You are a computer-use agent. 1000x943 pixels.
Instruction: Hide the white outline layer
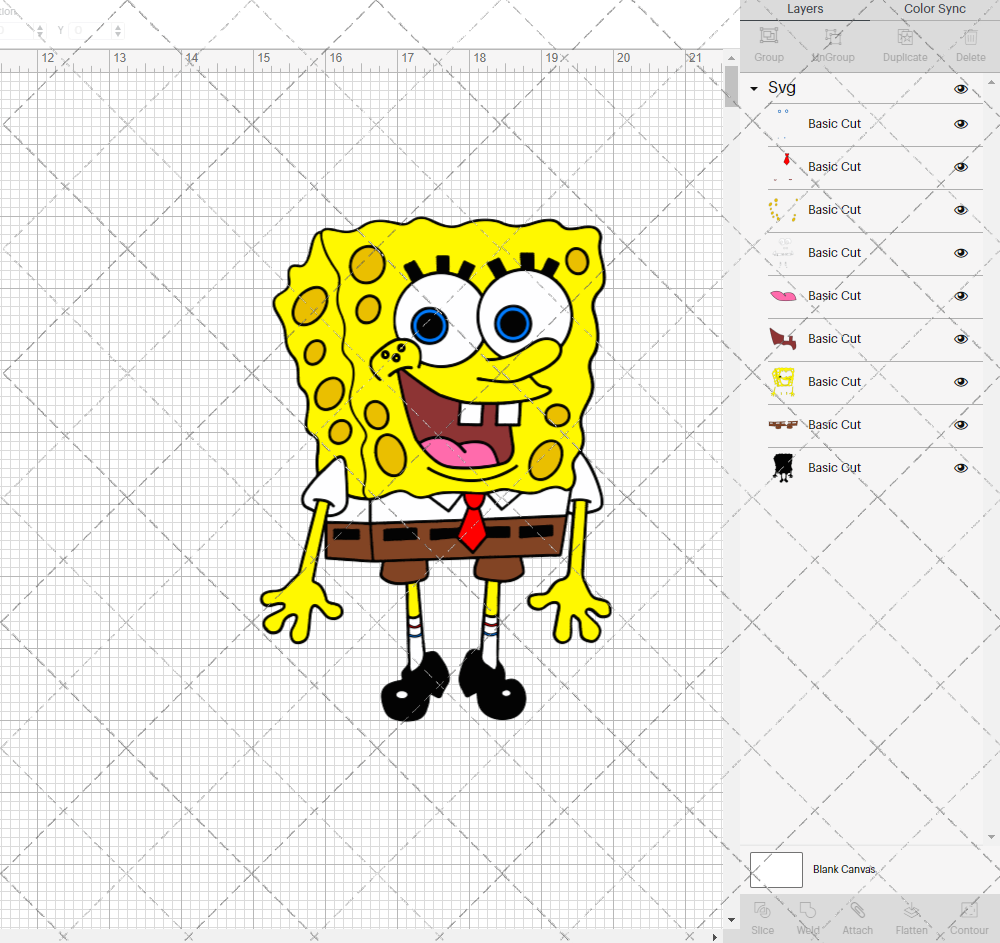click(x=960, y=253)
